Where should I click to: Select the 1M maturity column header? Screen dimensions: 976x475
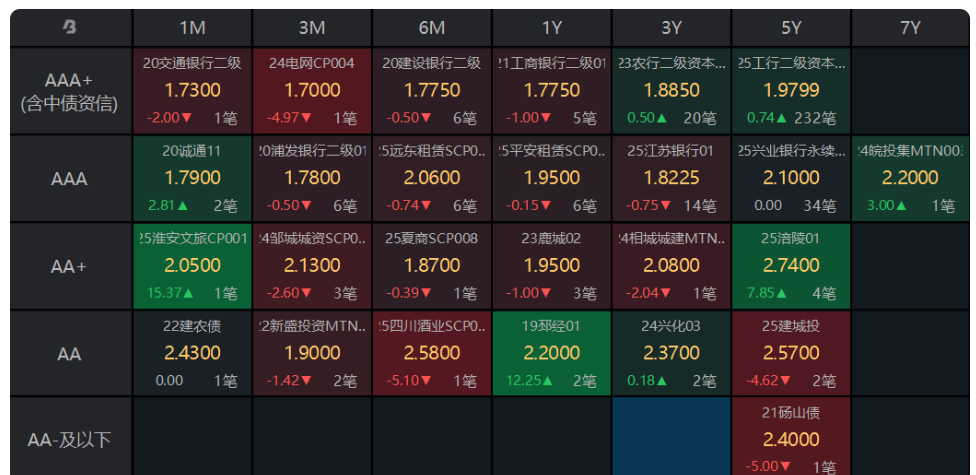click(x=192, y=28)
